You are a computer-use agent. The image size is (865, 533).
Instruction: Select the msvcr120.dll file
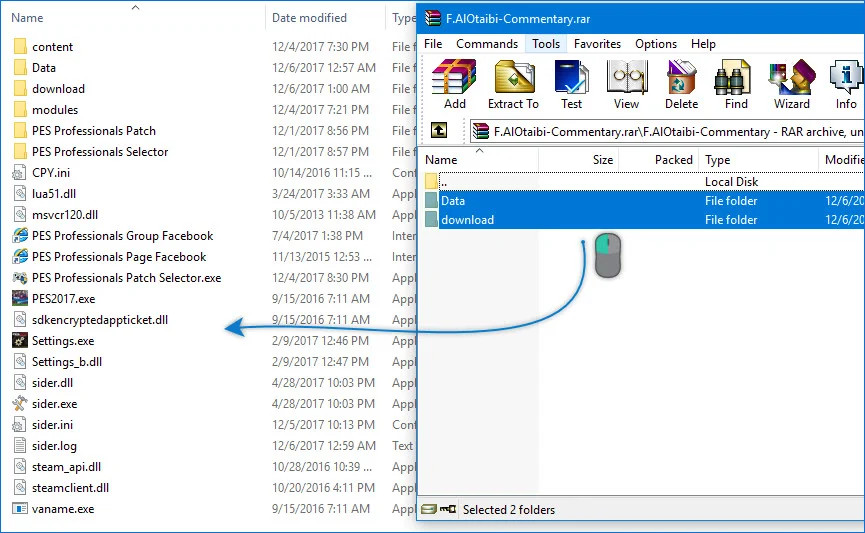pos(65,215)
